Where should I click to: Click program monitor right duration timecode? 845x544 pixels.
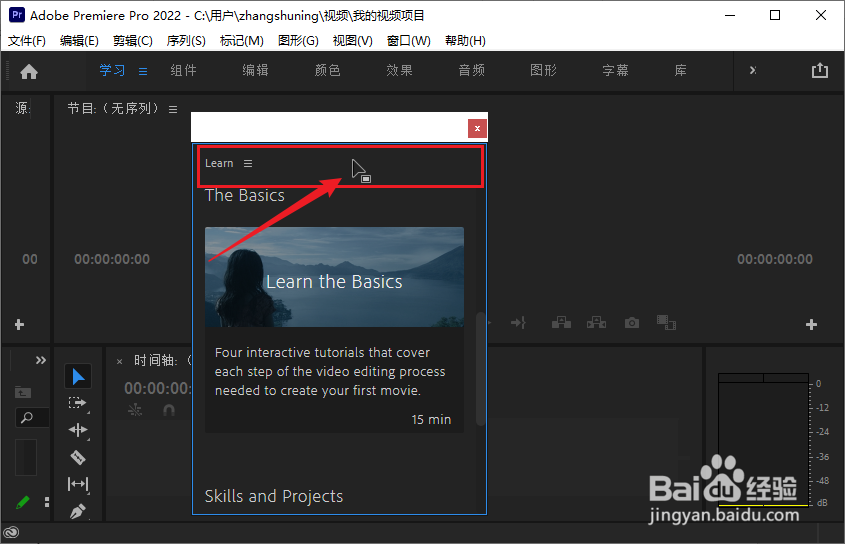pyautogui.click(x=775, y=259)
